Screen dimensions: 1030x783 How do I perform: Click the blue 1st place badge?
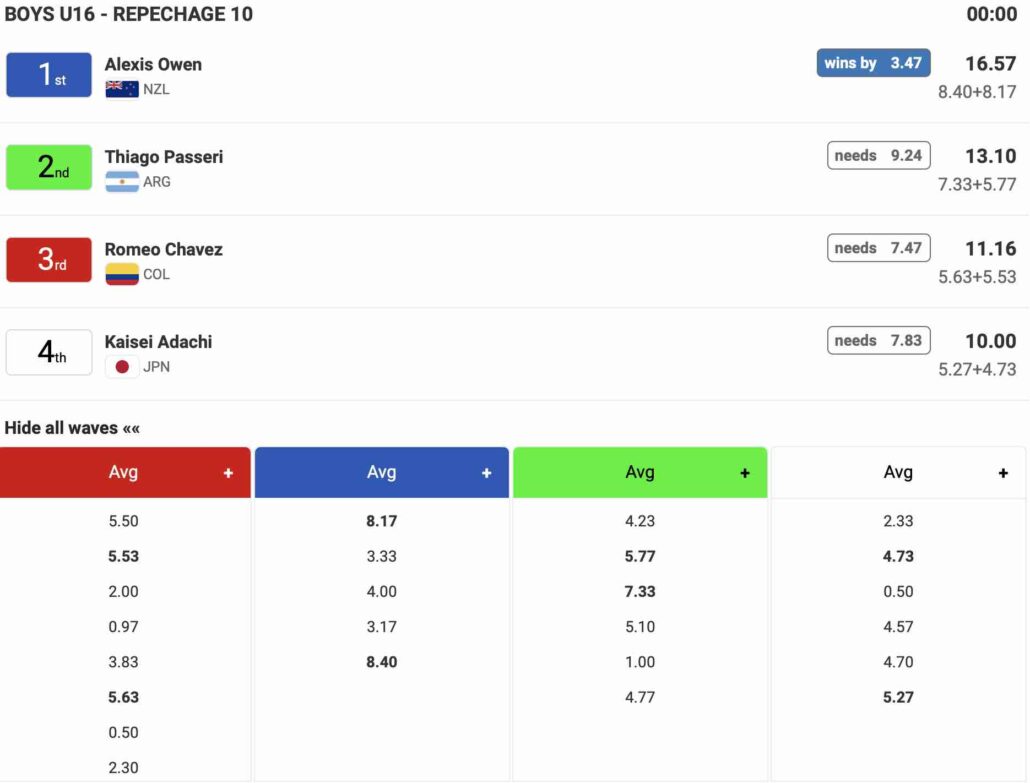tap(49, 75)
